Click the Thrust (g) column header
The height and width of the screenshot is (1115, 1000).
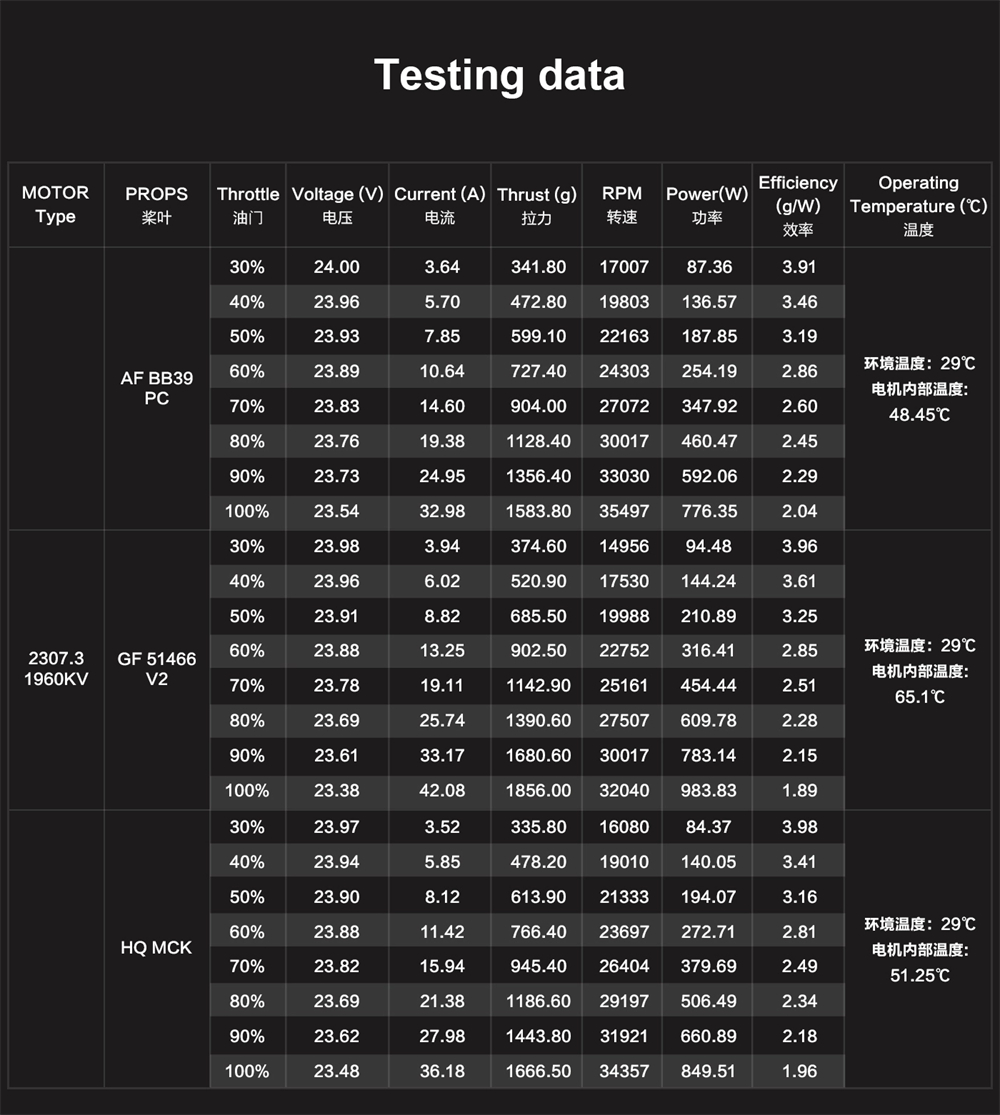pos(537,205)
